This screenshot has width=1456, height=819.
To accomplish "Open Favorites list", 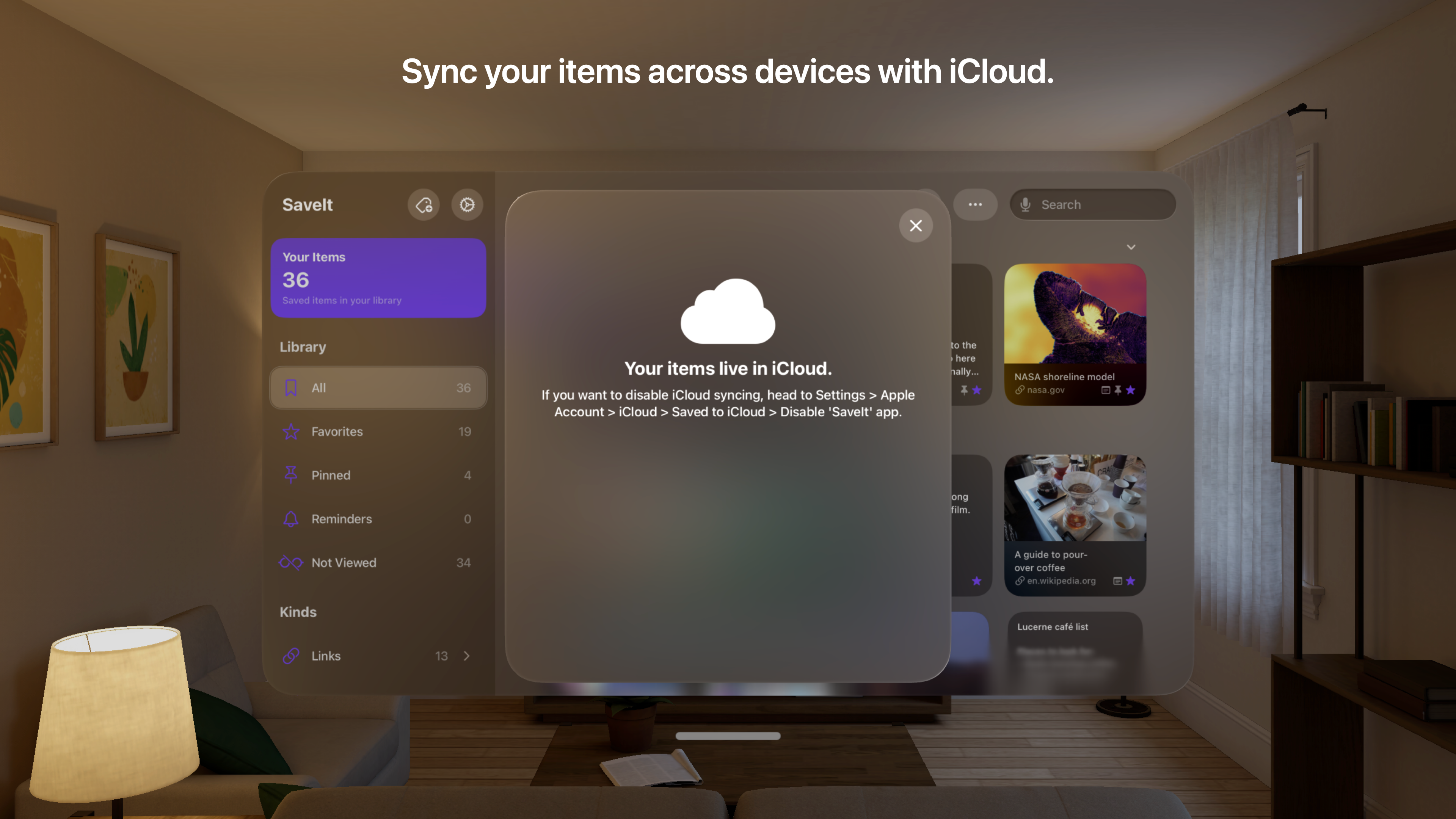I will click(378, 431).
